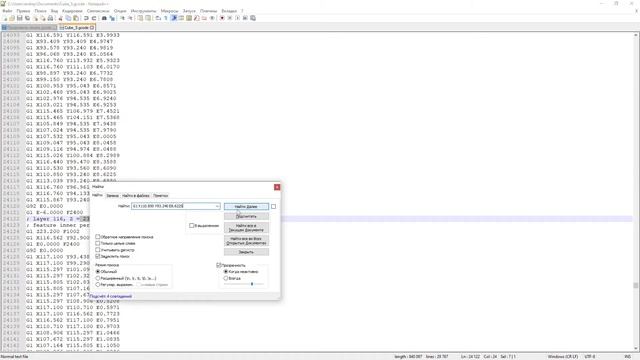
Task: Show all characters toolbar icon
Action: [x=166, y=18]
